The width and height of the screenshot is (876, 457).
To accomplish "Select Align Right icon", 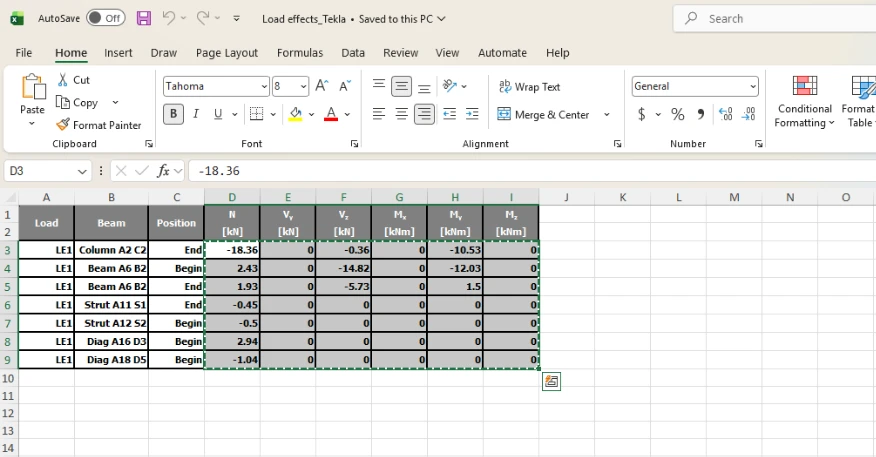I will 424,115.
